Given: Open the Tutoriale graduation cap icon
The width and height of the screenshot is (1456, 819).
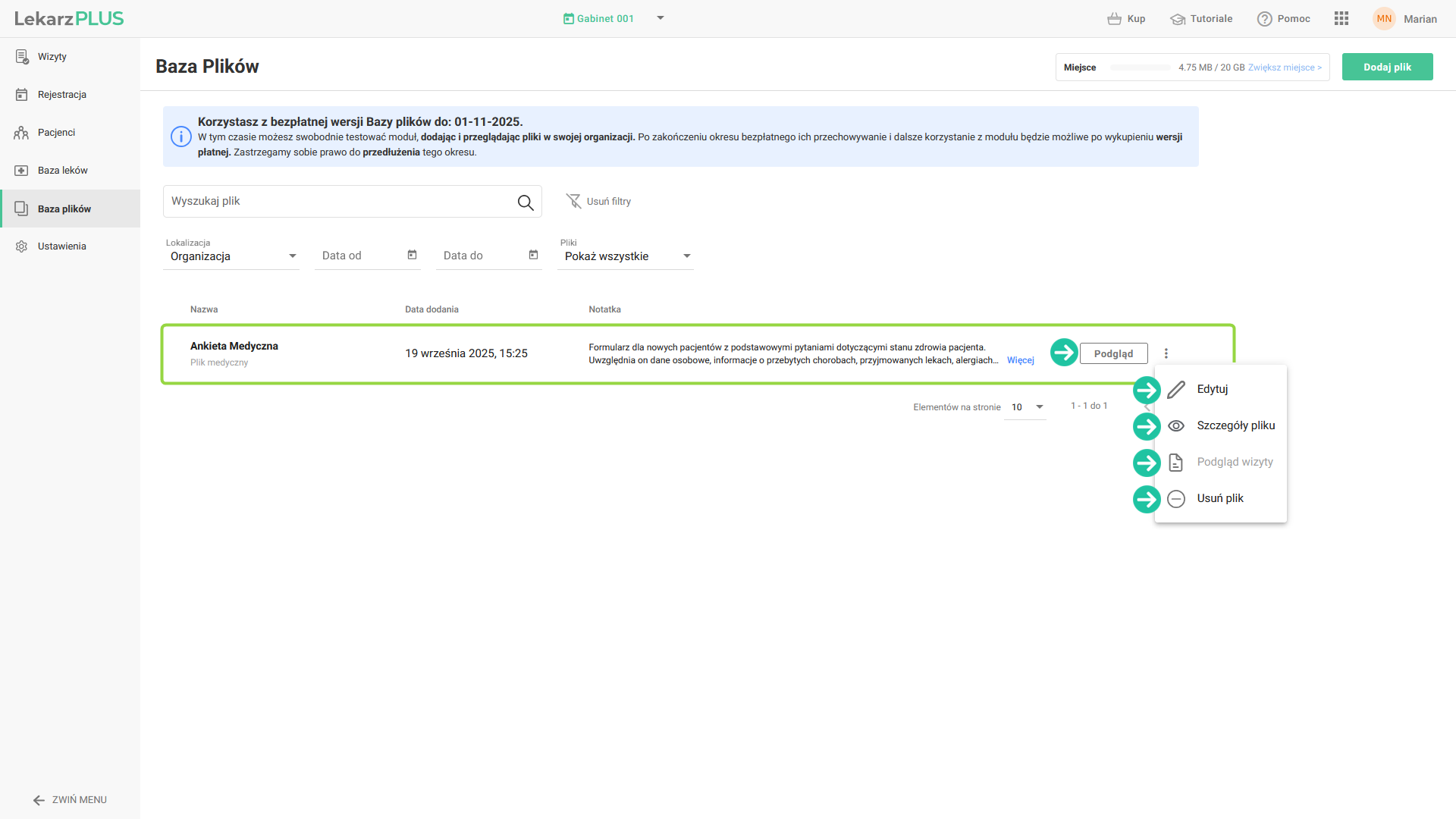Looking at the screenshot, I should tap(1177, 19).
